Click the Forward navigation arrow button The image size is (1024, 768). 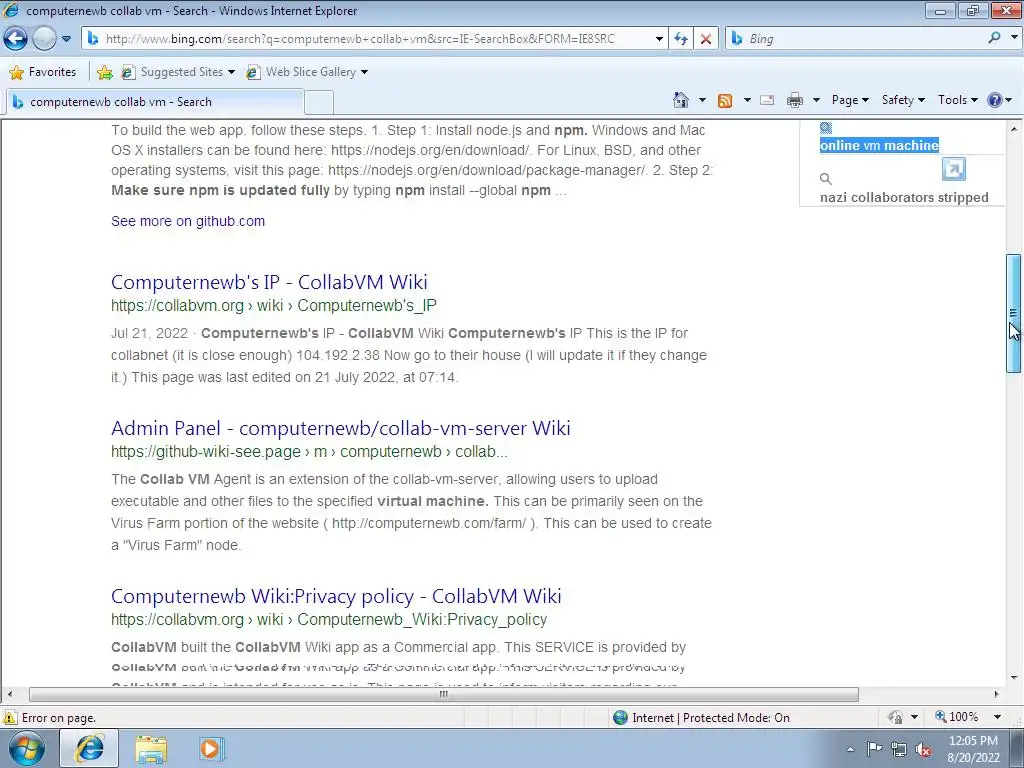(44, 39)
